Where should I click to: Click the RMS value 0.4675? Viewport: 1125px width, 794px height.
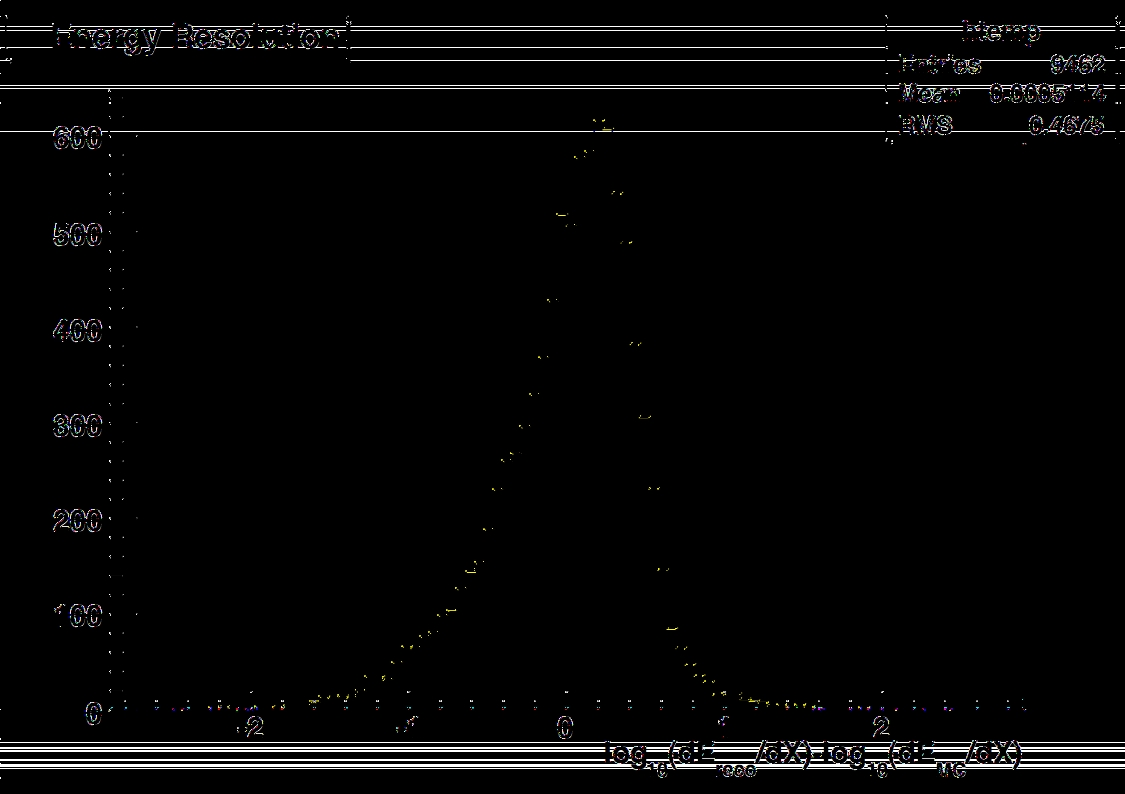pos(1069,125)
